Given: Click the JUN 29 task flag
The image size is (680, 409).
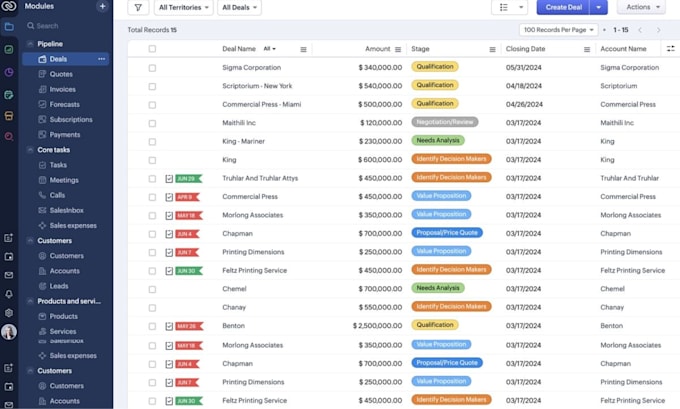Looking at the screenshot, I should [x=189, y=178].
